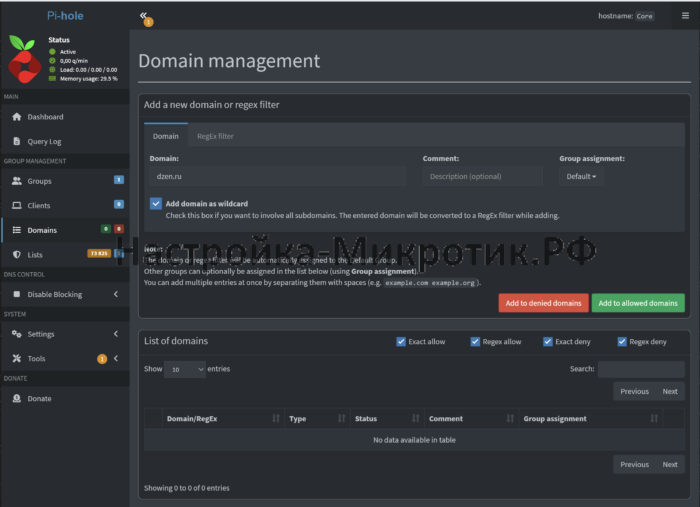The height and width of the screenshot is (507, 700).
Task: Toggle the Exact deny filter checkbox
Action: coord(548,342)
